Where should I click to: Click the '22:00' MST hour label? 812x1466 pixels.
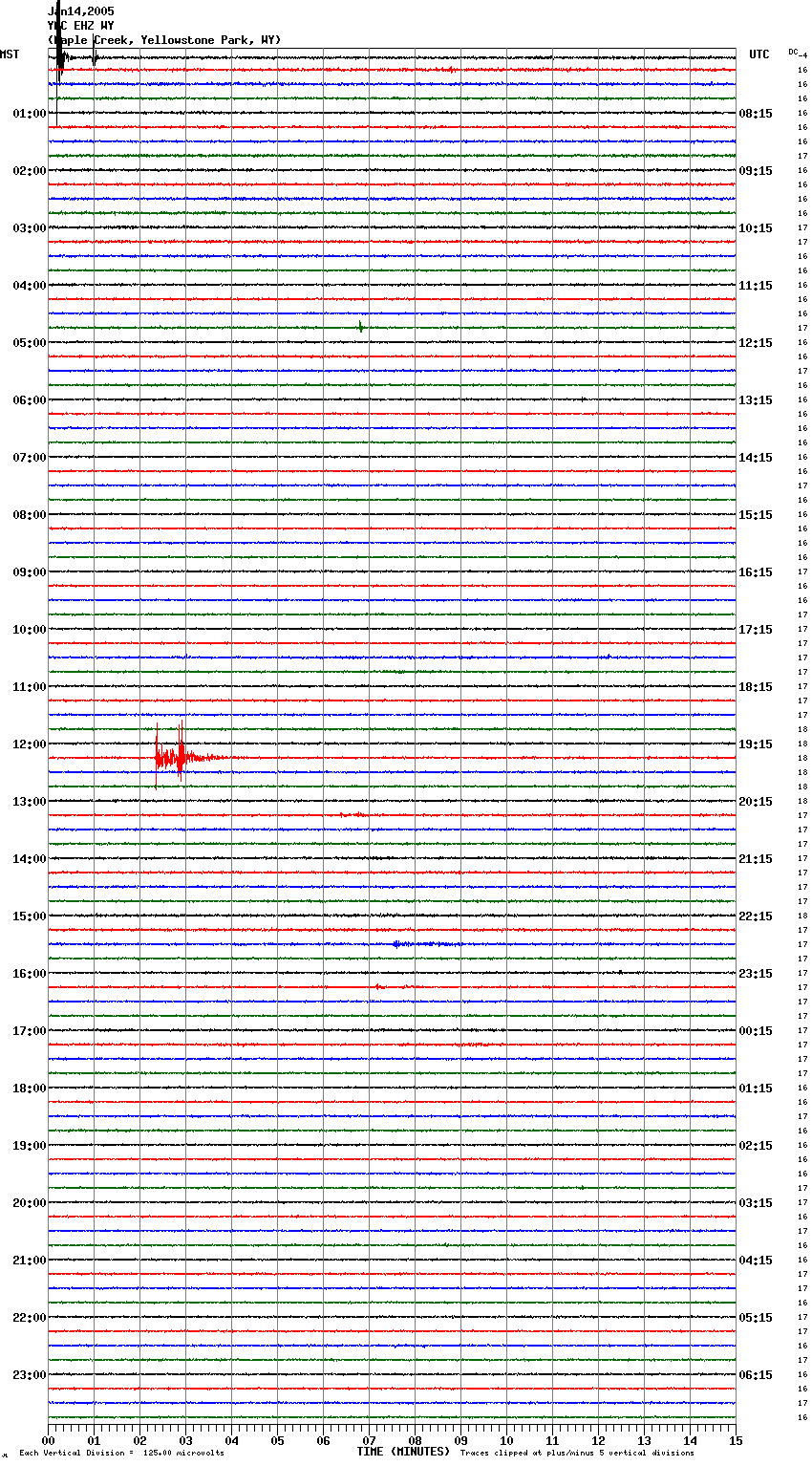click(30, 1318)
